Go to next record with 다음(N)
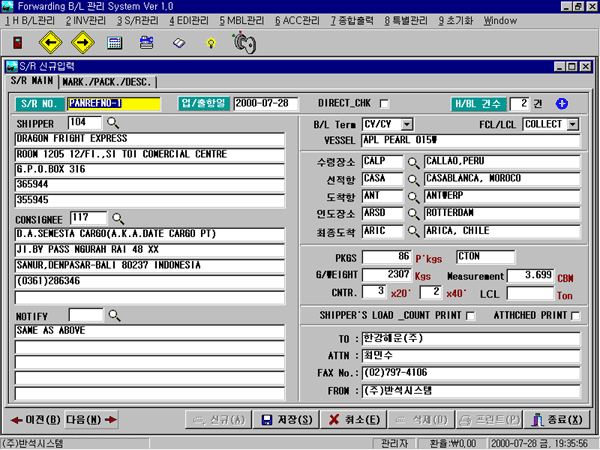The image size is (600, 450). (x=92, y=420)
